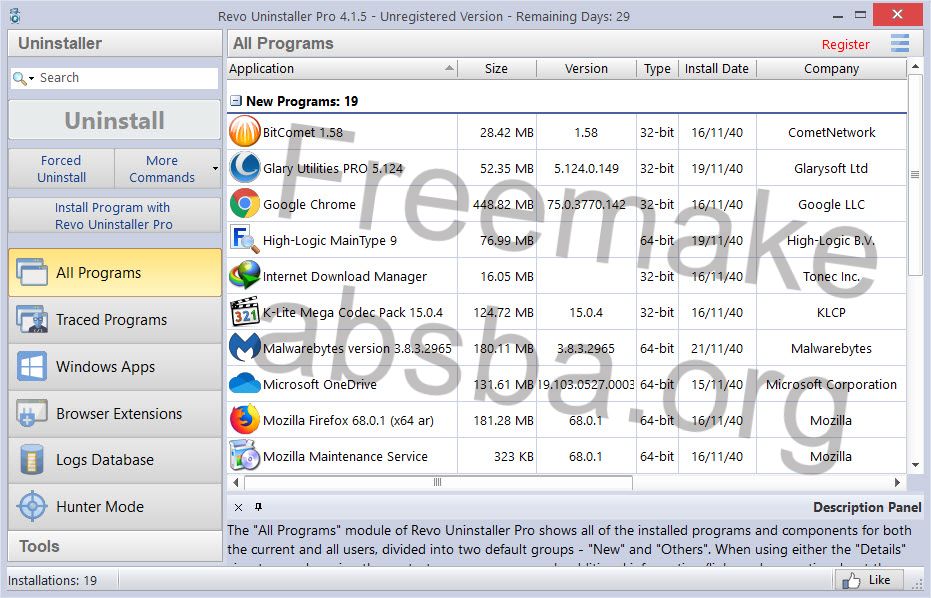Click the Installations: 19 status text
Image resolution: width=931 pixels, height=598 pixels.
click(x=52, y=580)
